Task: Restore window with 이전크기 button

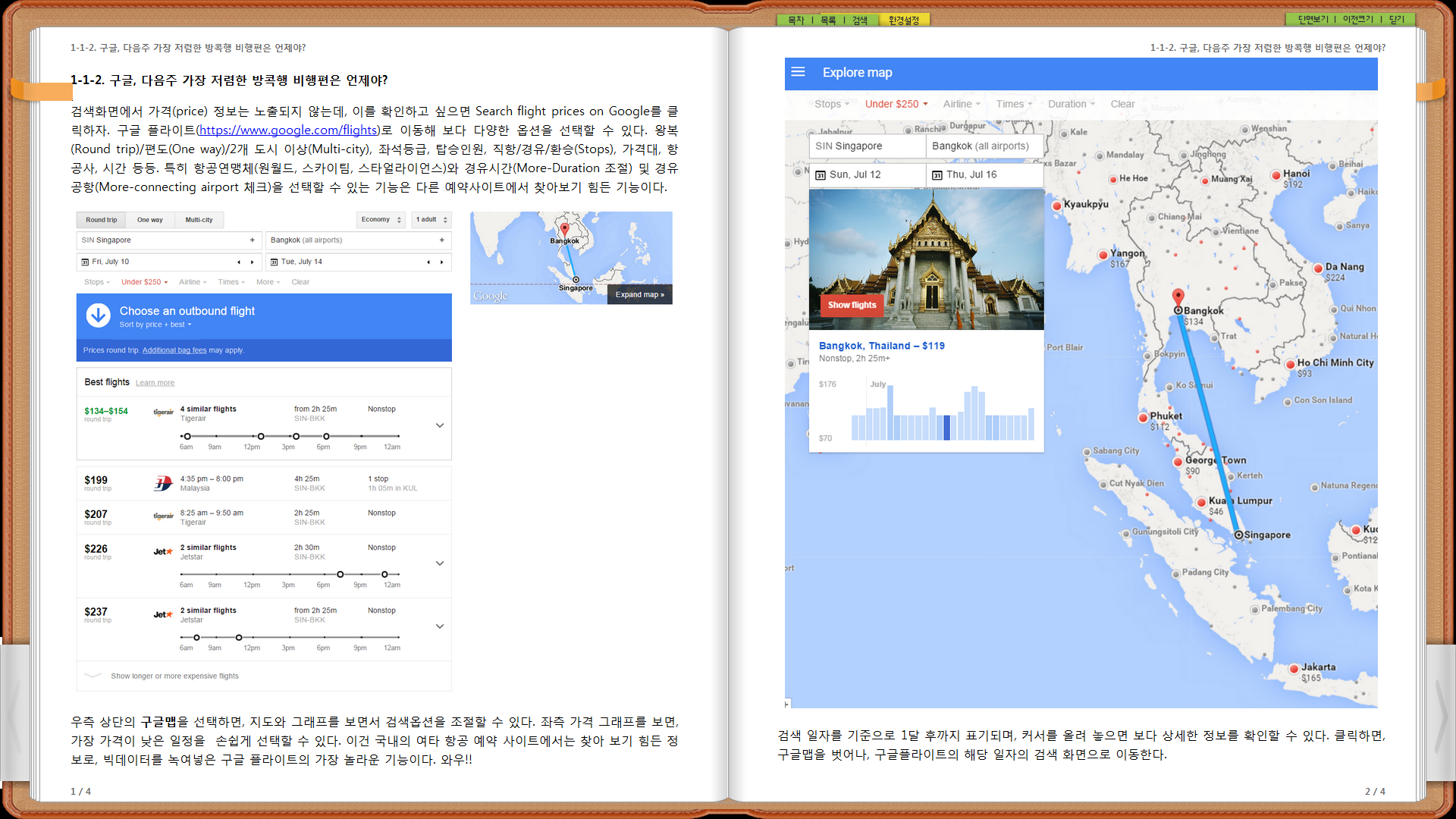Action: 1358,20
